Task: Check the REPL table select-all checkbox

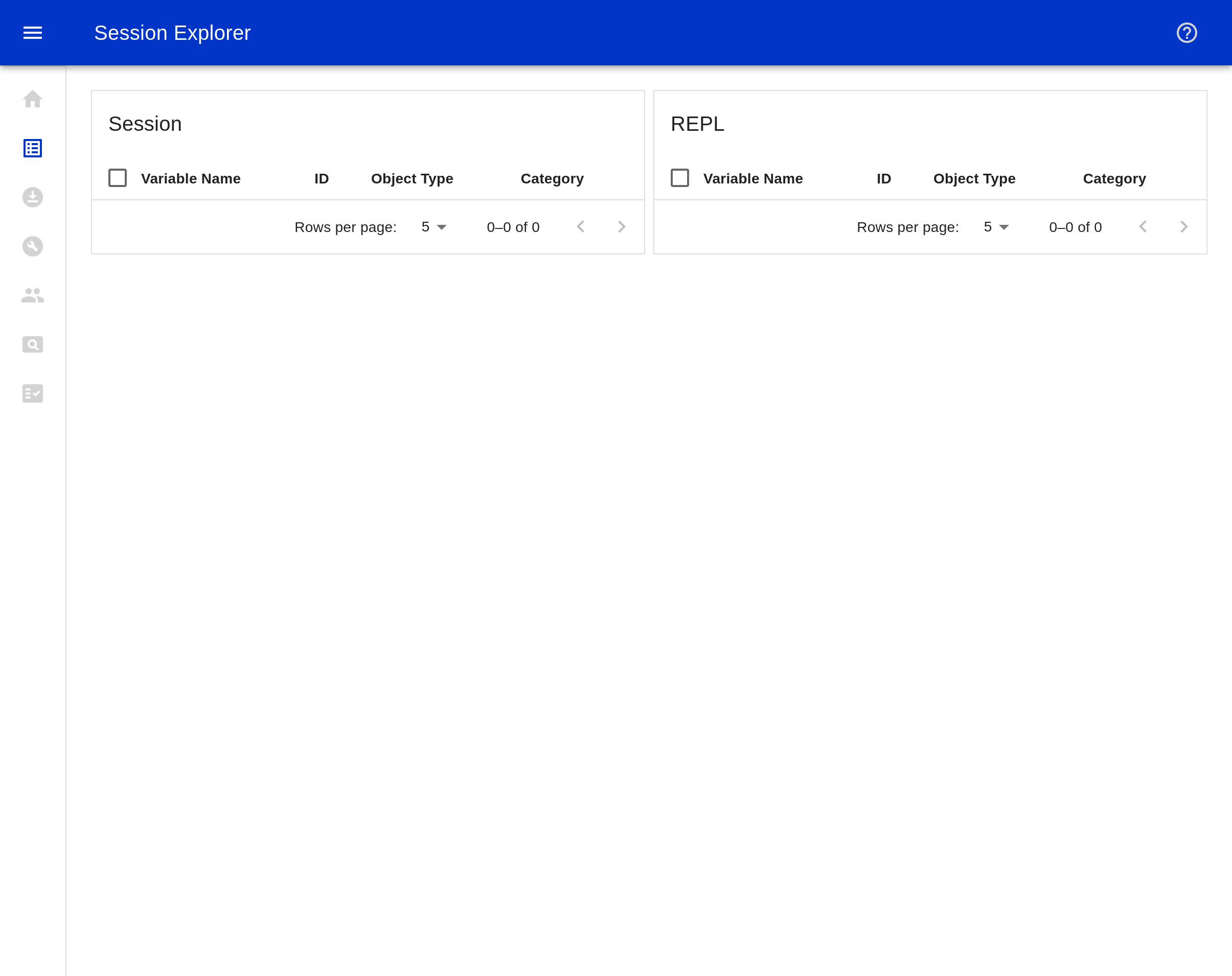Action: (x=679, y=178)
